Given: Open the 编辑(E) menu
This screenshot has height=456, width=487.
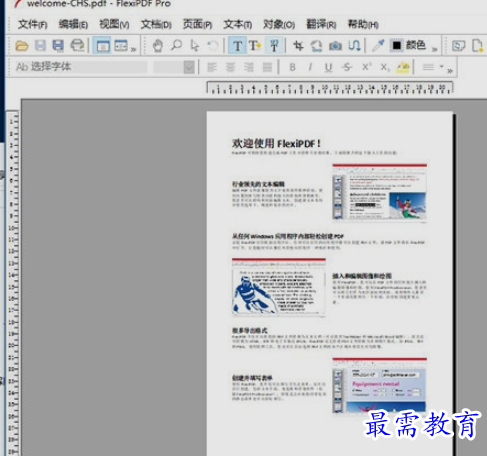Looking at the screenshot, I should [x=73, y=24].
